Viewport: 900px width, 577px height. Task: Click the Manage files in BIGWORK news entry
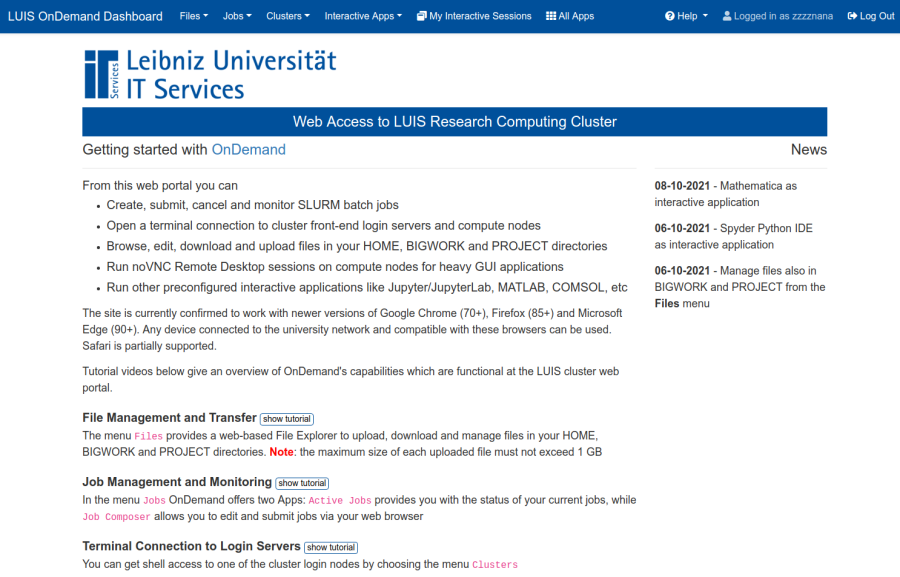click(x=740, y=287)
